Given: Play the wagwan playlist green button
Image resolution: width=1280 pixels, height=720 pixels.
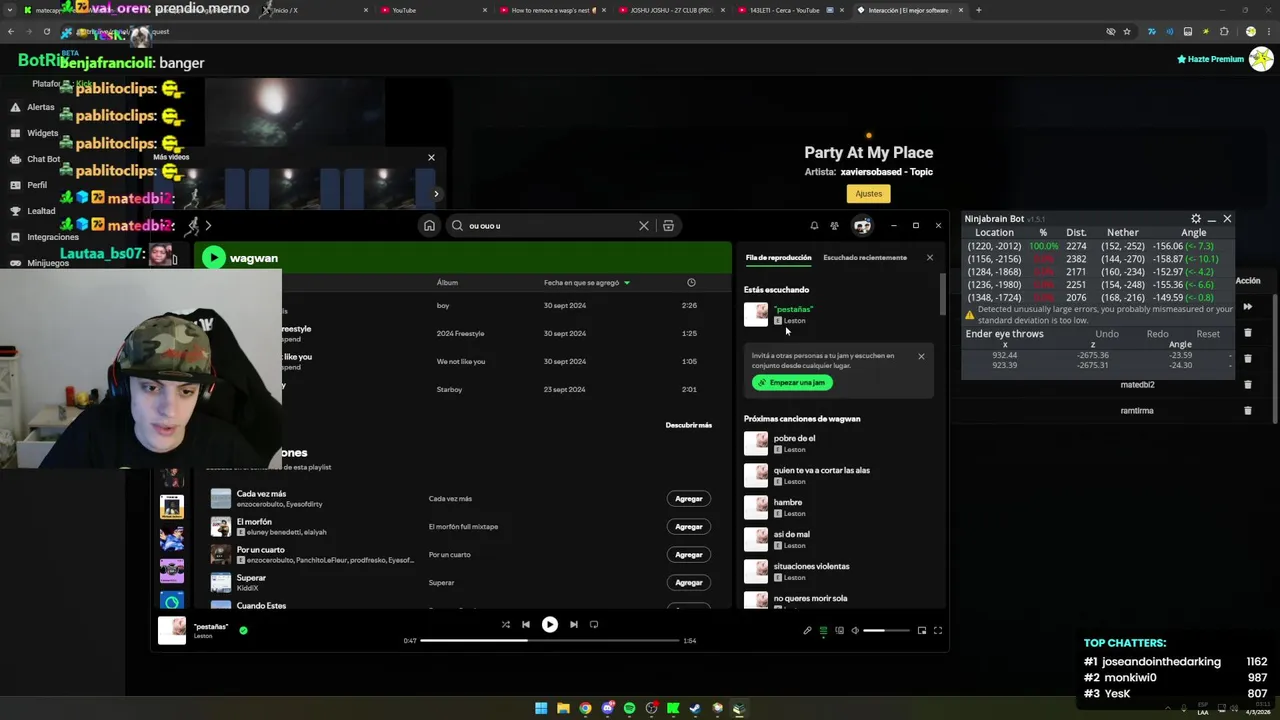Looking at the screenshot, I should [x=213, y=258].
